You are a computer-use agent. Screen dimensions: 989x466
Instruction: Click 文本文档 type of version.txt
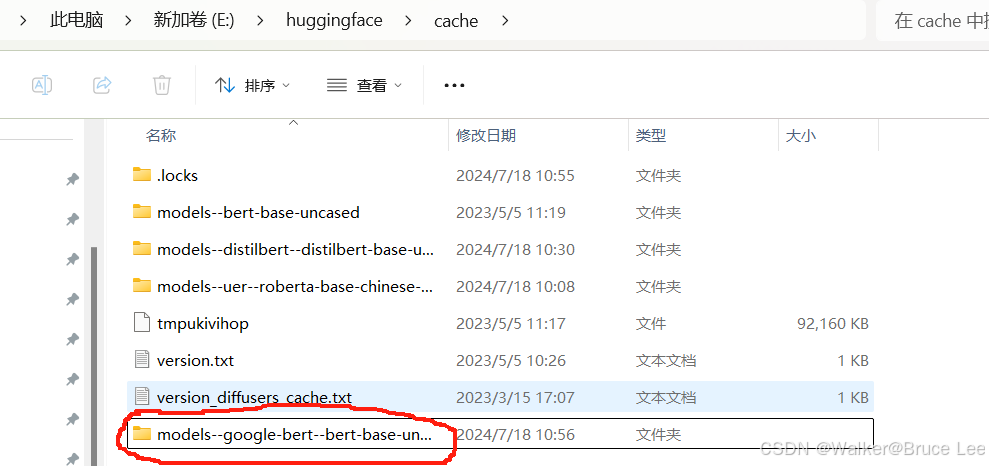[666, 361]
